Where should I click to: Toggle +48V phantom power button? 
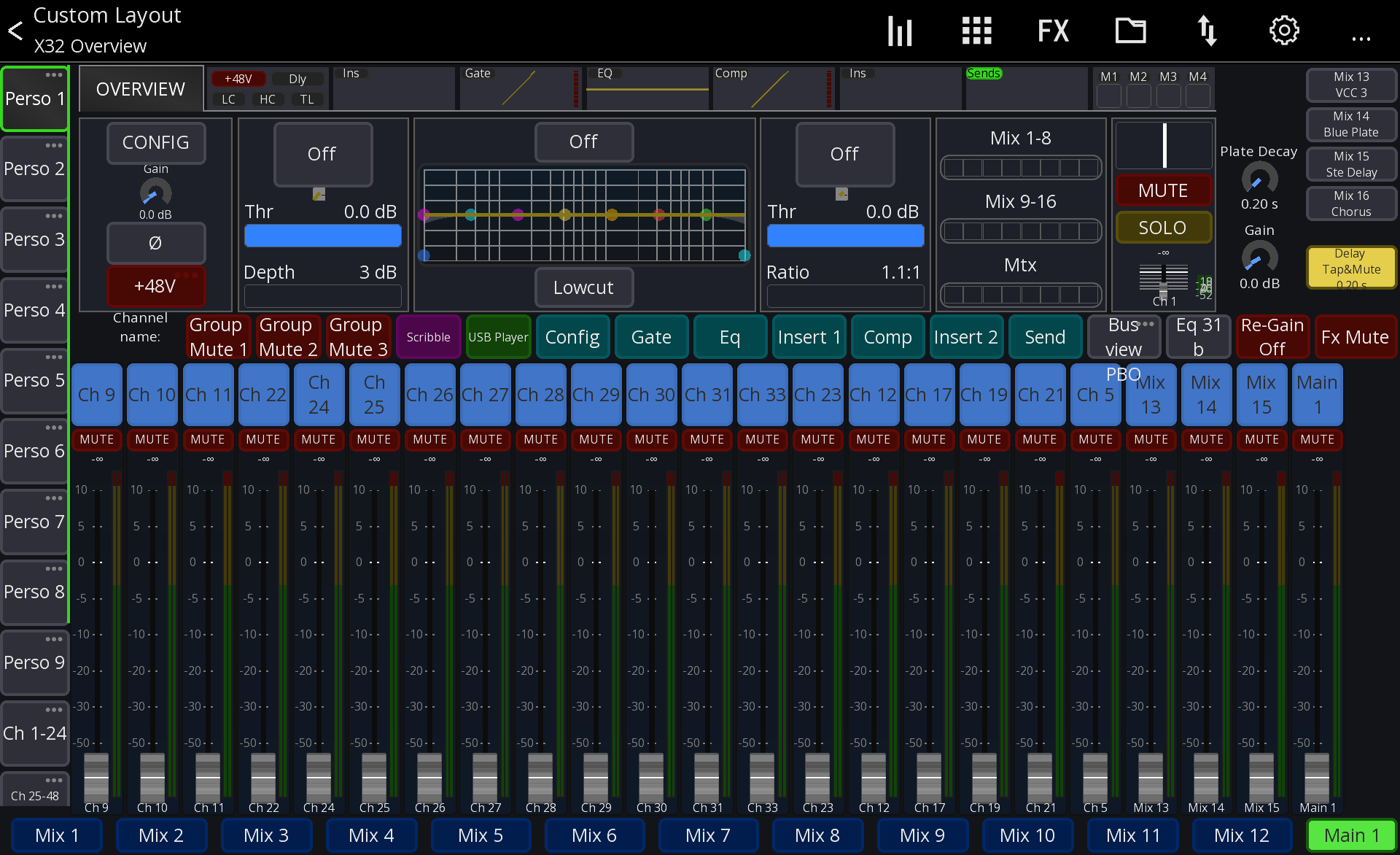156,286
